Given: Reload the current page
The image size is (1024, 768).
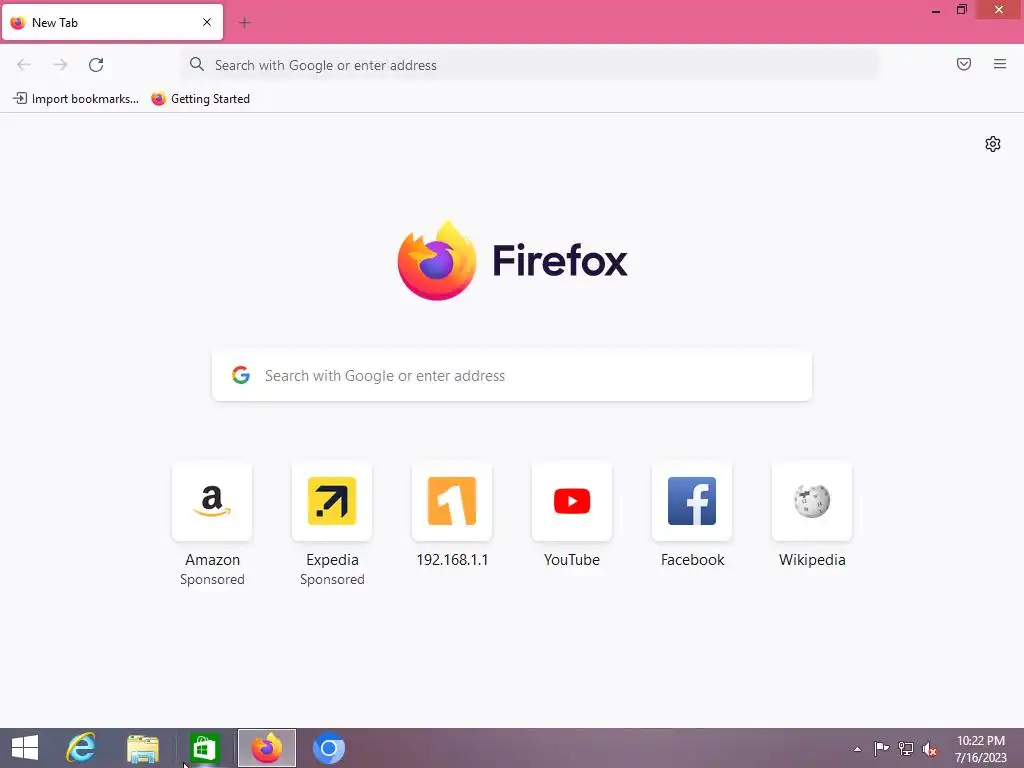Looking at the screenshot, I should [x=96, y=65].
